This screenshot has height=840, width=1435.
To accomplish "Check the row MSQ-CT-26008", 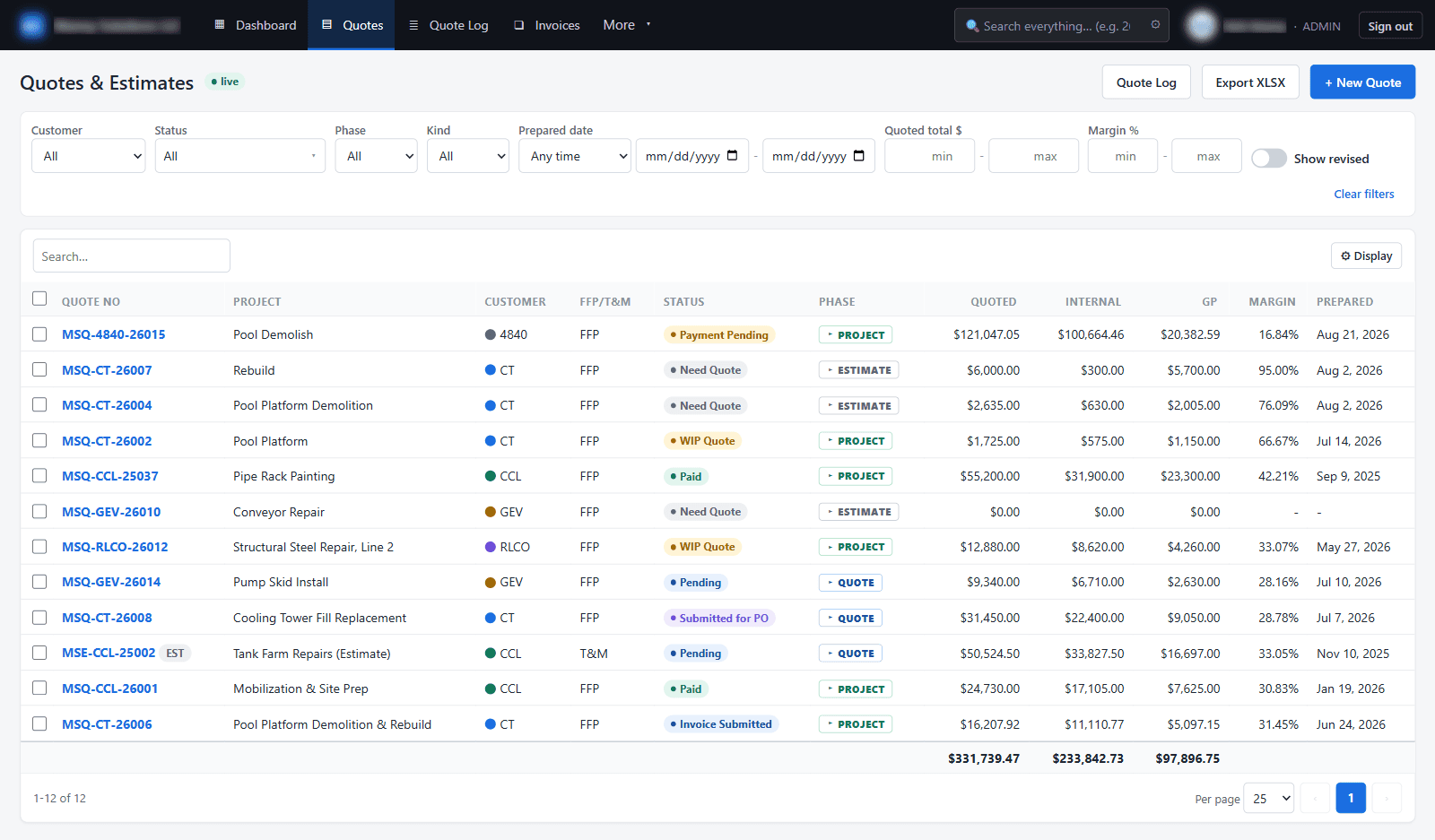I will [39, 617].
